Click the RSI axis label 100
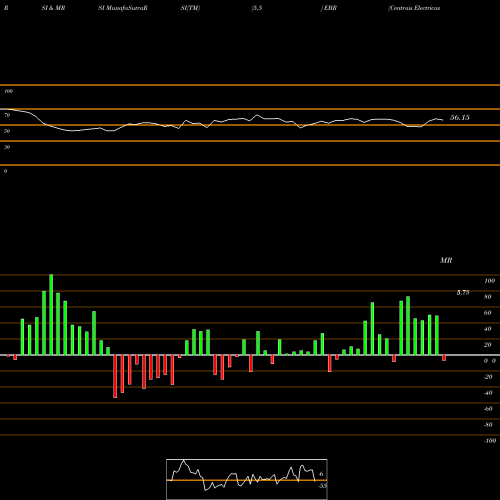Viewport: 500px width, 500px height. coord(8,91)
